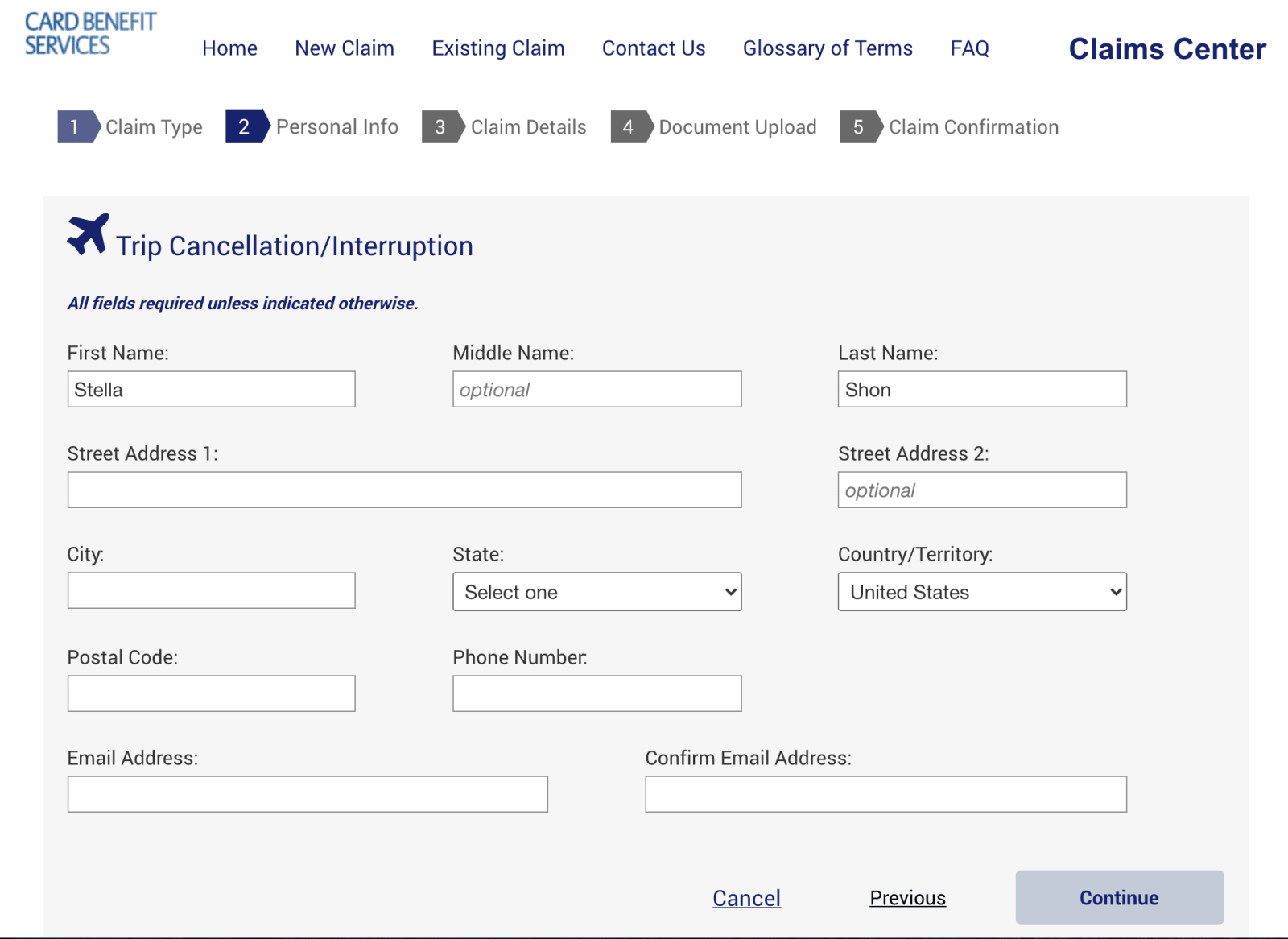This screenshot has width=1288, height=939.
Task: Open the Glossary of Terms page
Action: click(827, 48)
